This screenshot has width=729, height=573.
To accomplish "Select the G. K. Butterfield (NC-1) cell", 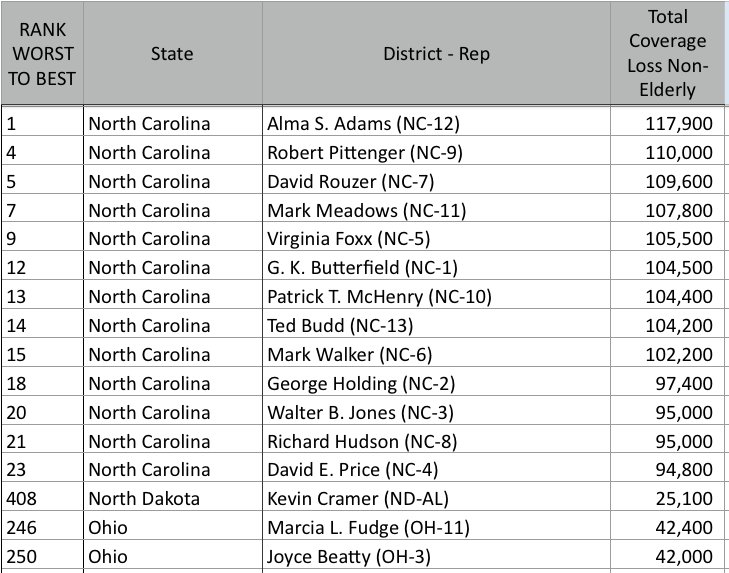I will [436, 267].
